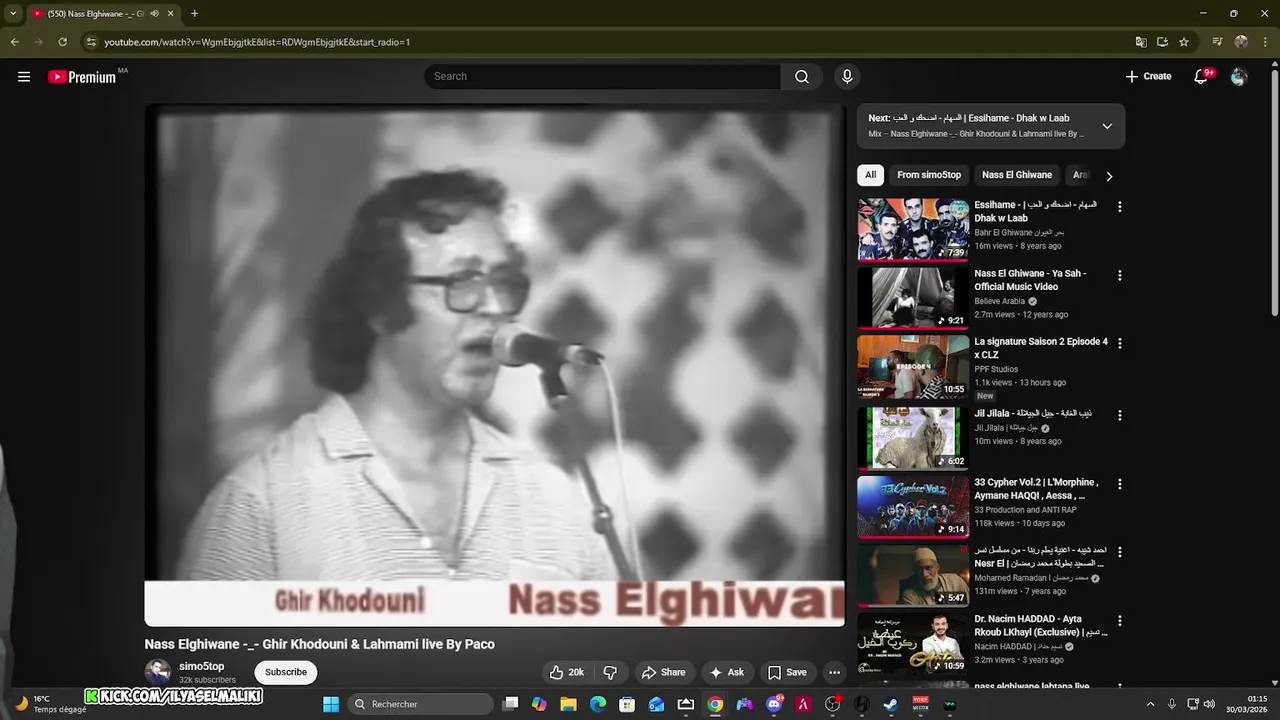Open File Explorer from taskbar
Screen dimensions: 1280x720
tap(569, 704)
